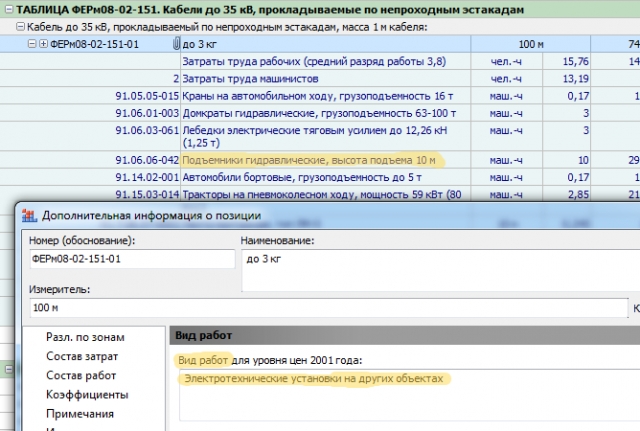Click into the Наименование text area
This screenshot has width=640, height=431.
(x=441, y=270)
